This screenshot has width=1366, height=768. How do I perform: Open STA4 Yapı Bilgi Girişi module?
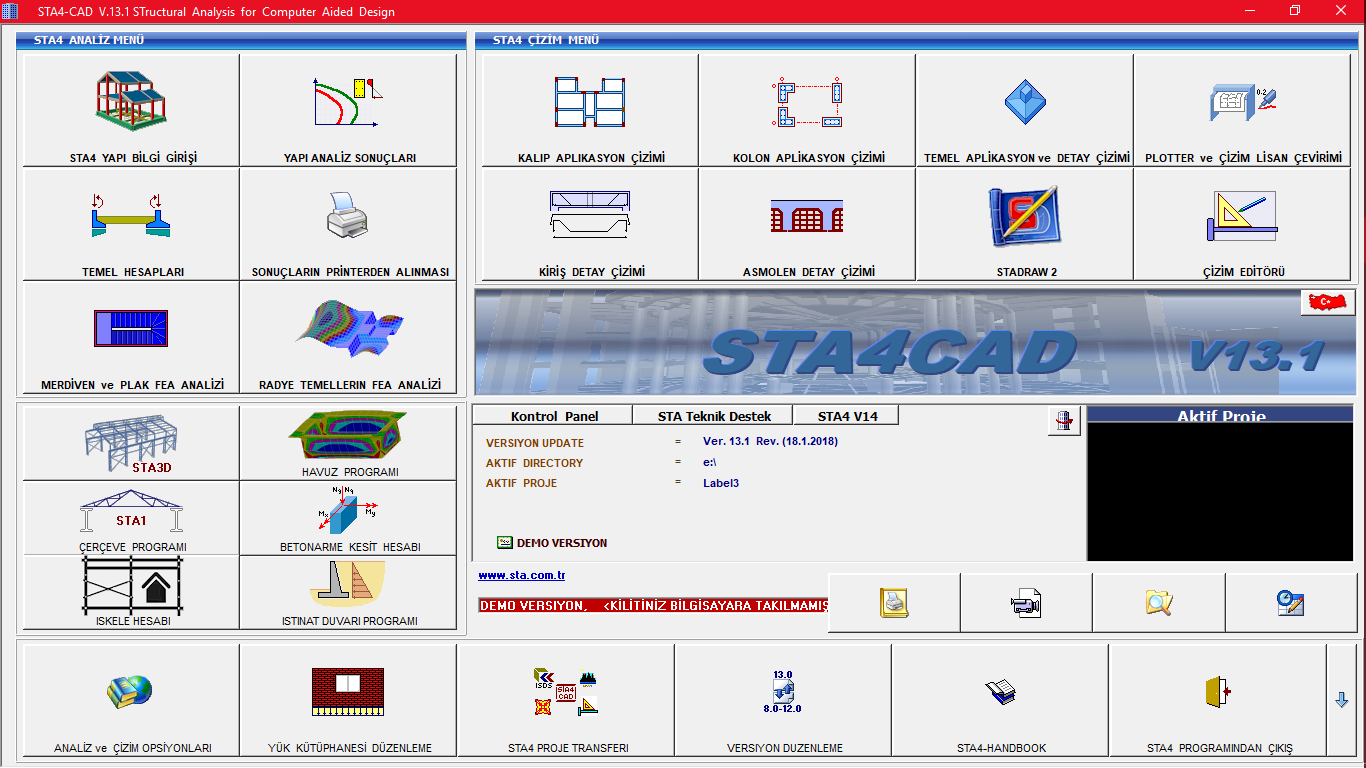click(x=131, y=110)
